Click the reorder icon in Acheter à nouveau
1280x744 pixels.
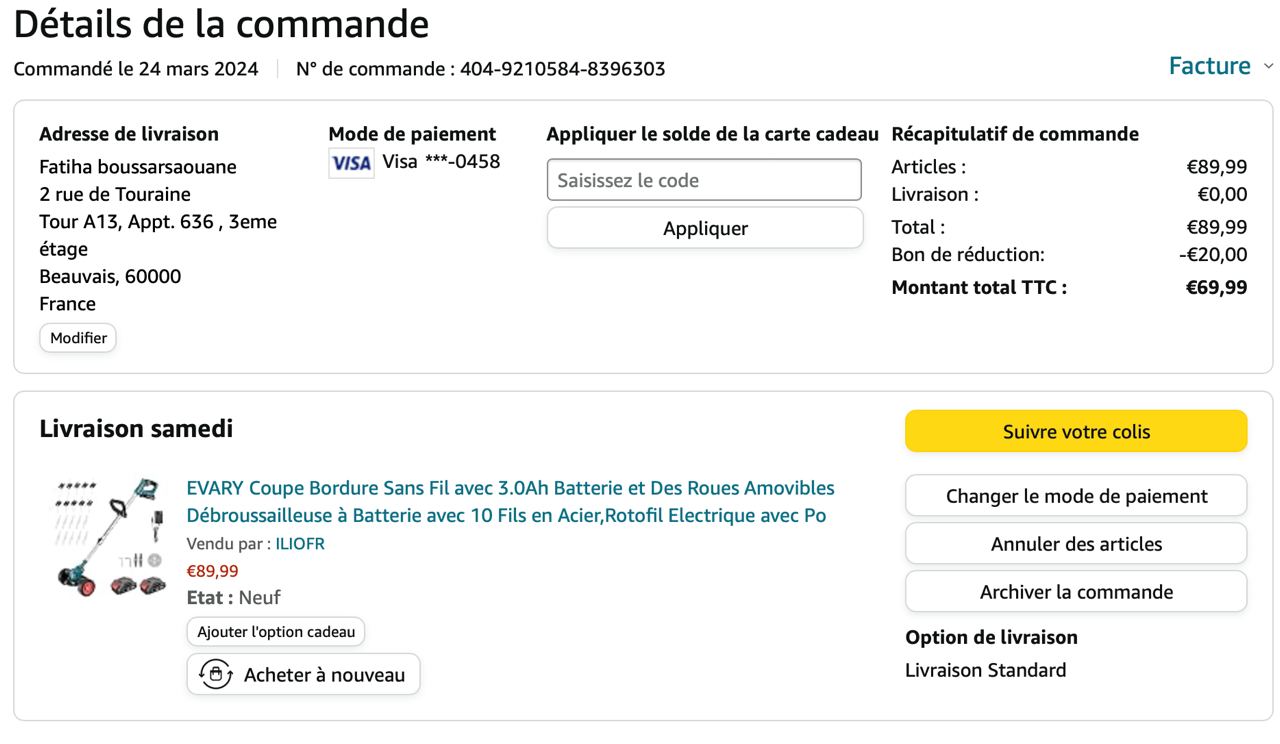pyautogui.click(x=216, y=674)
